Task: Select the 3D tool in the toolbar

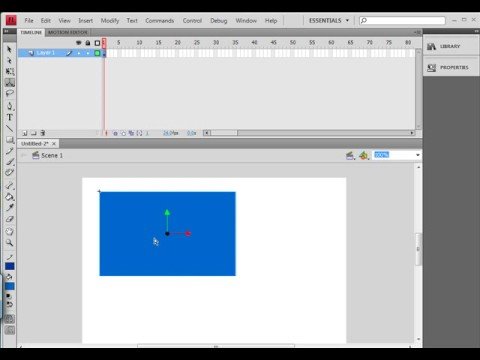Action: (10, 82)
